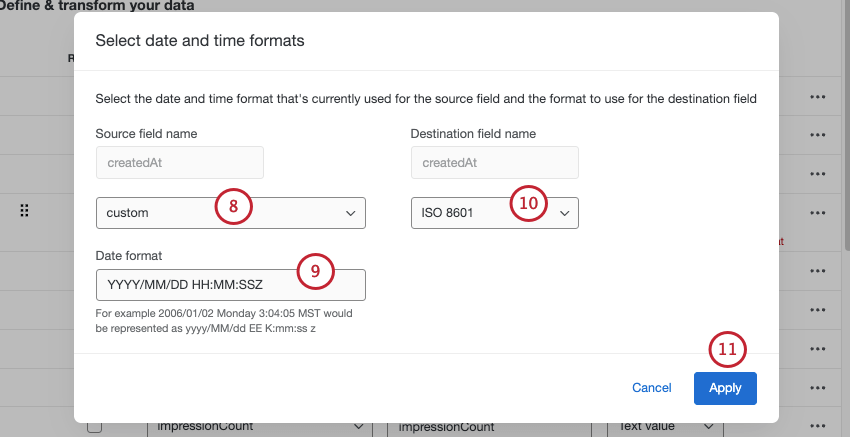Click the impressionCount destination text field

click(490, 427)
